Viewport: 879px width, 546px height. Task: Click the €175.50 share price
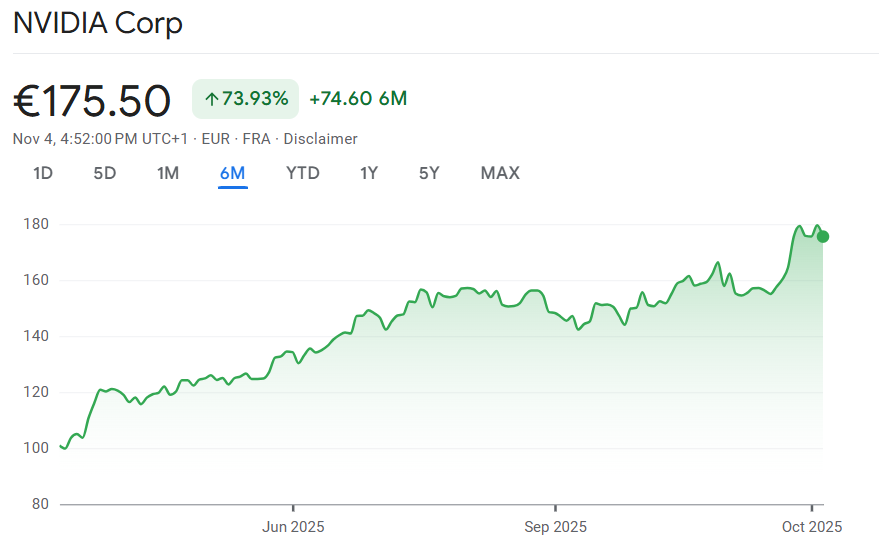tap(92, 101)
